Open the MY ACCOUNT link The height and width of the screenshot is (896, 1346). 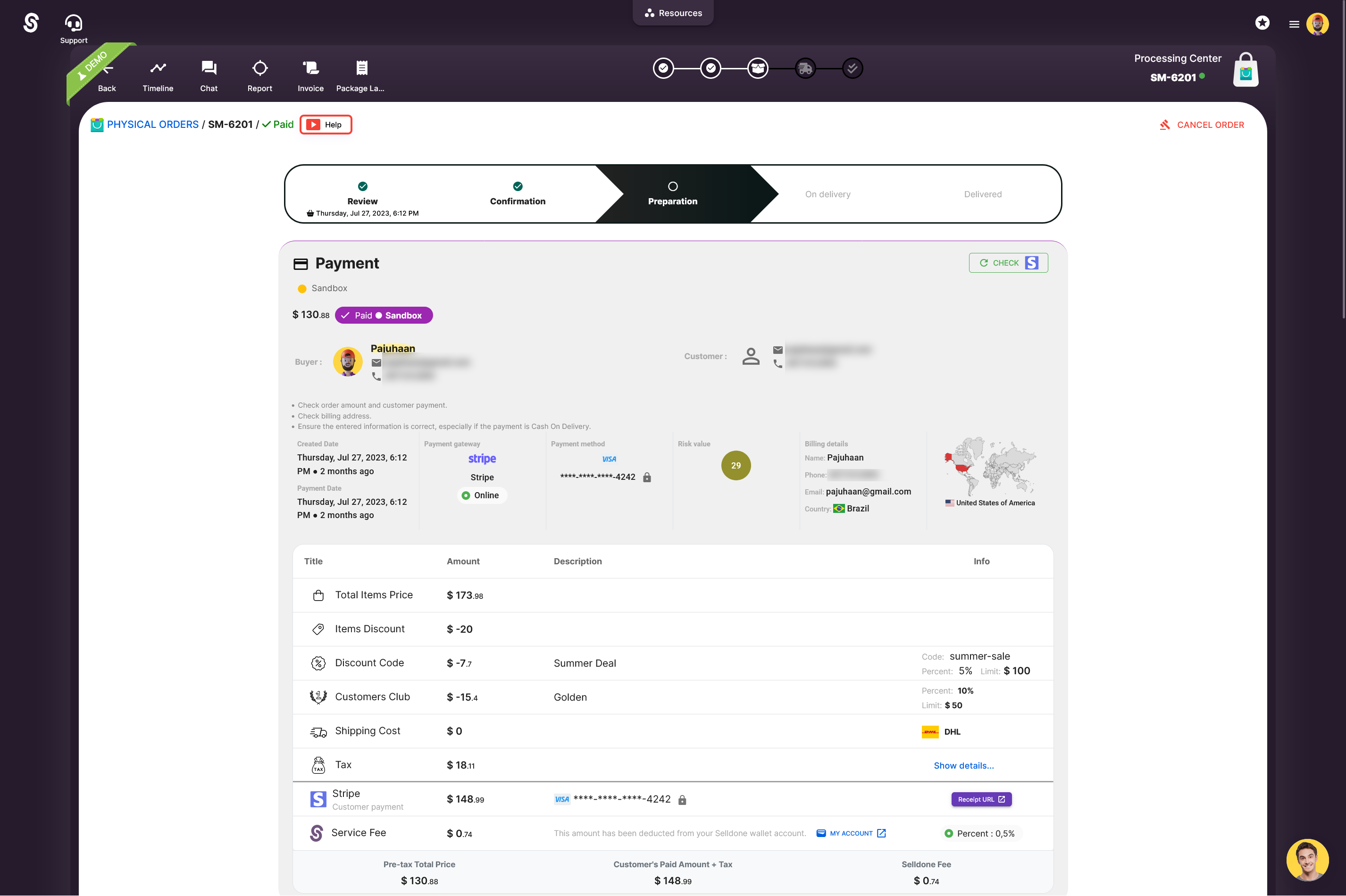851,833
